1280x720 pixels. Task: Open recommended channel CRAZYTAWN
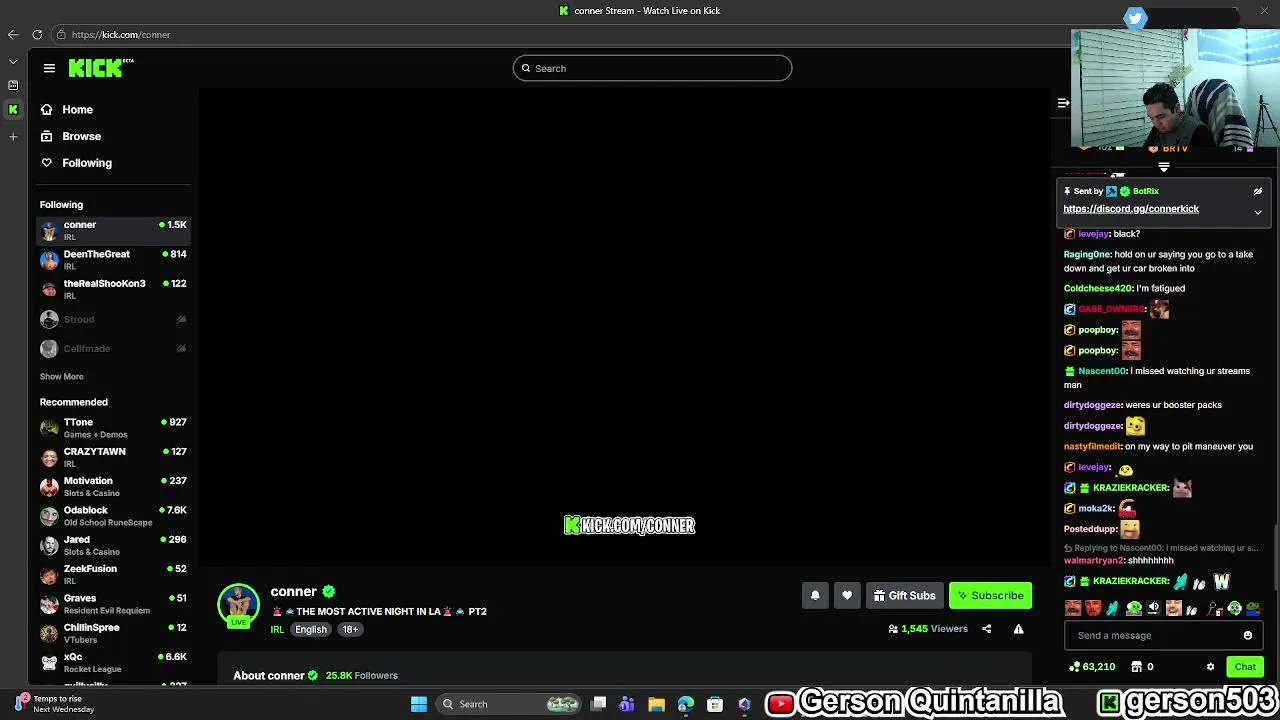click(113, 457)
